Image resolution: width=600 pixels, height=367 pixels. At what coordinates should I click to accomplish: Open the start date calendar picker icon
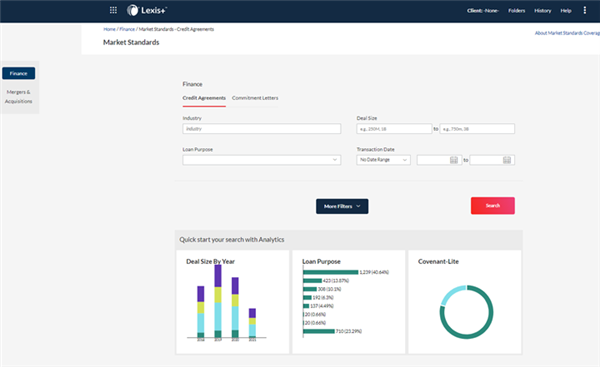(454, 160)
